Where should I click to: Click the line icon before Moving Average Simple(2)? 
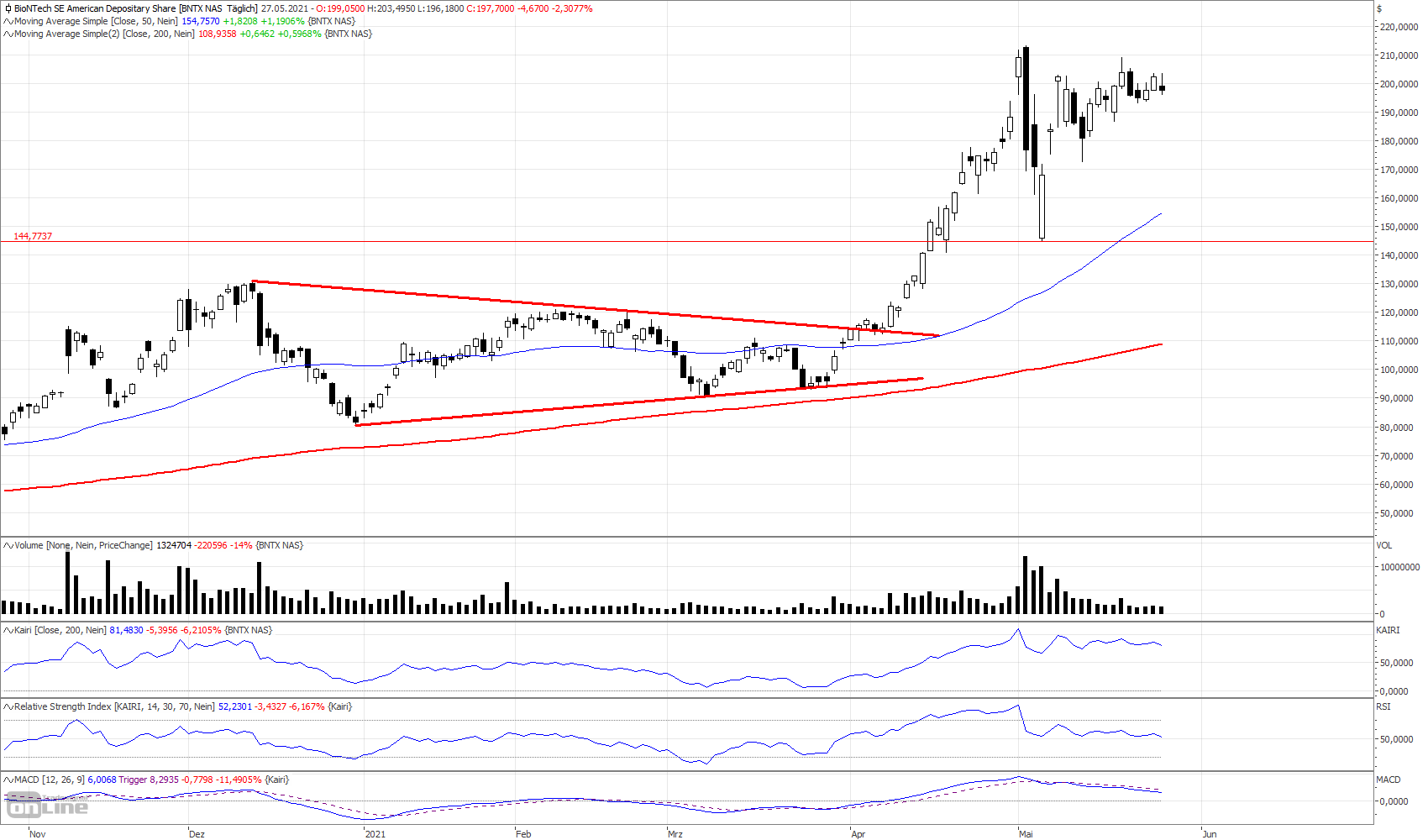pos(8,34)
